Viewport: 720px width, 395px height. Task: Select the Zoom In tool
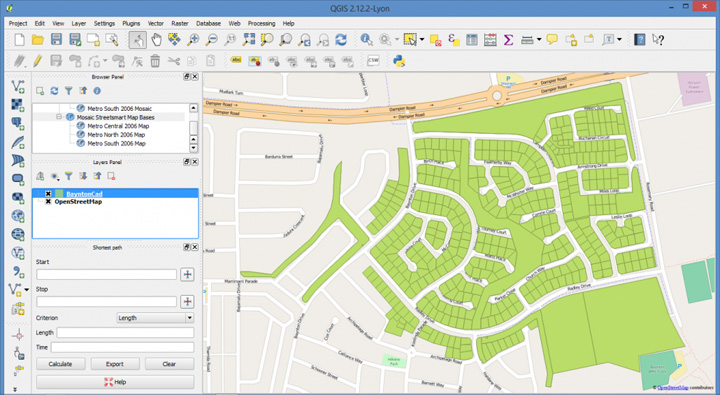click(x=193, y=40)
